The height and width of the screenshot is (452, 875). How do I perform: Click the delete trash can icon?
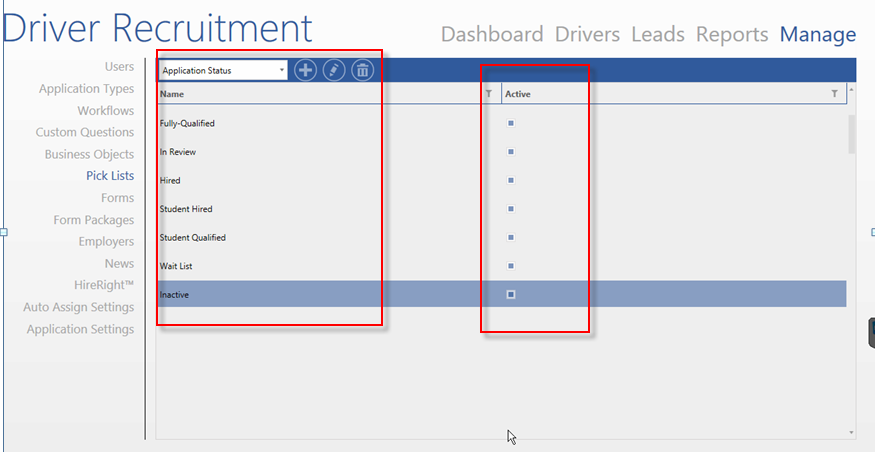[363, 70]
